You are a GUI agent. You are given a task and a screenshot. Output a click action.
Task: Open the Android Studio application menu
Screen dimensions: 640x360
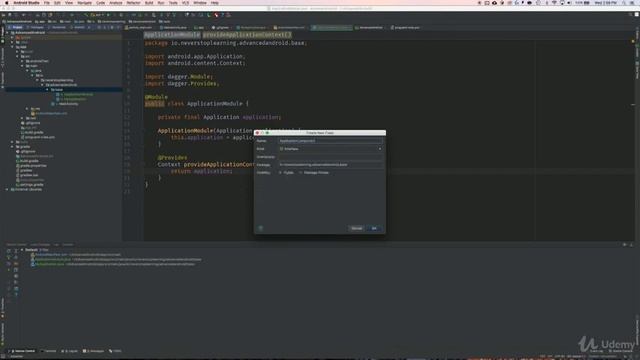(x=27, y=3)
